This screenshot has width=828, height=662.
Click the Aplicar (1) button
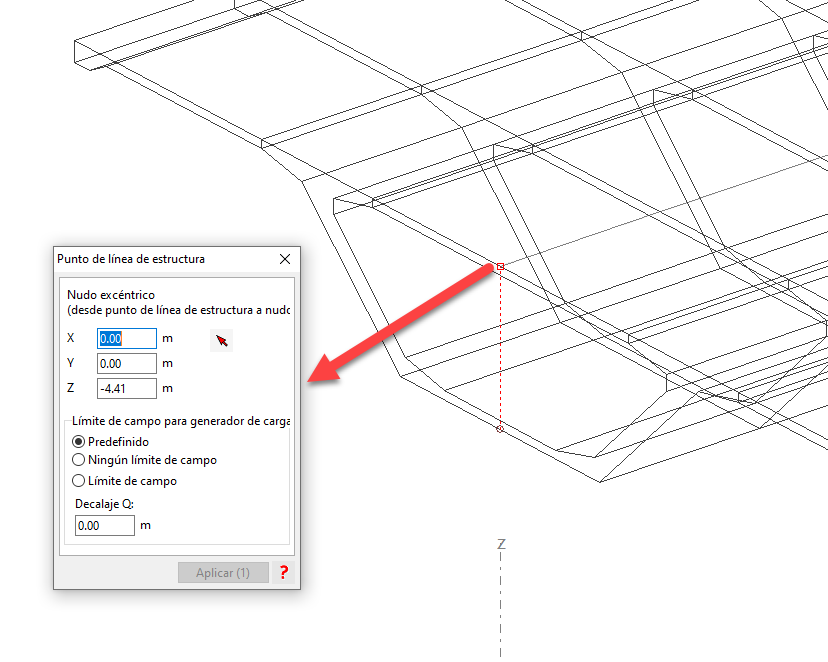pyautogui.click(x=223, y=573)
